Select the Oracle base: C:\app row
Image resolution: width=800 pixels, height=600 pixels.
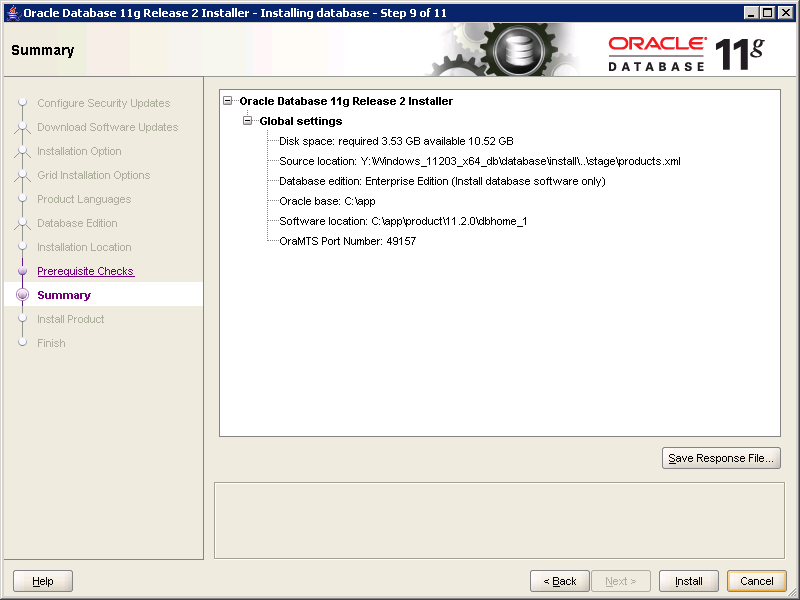327,201
